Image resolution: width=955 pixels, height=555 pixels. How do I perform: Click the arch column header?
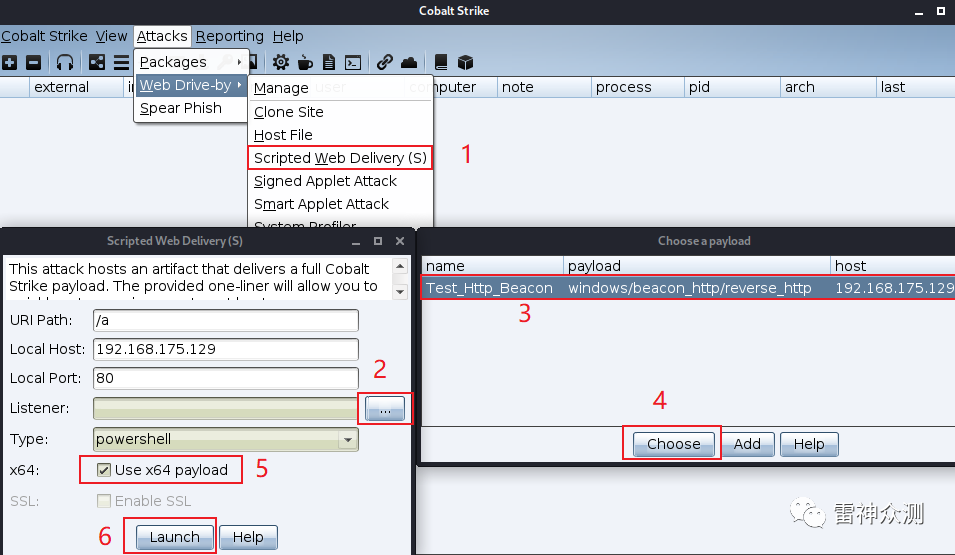click(x=829, y=87)
